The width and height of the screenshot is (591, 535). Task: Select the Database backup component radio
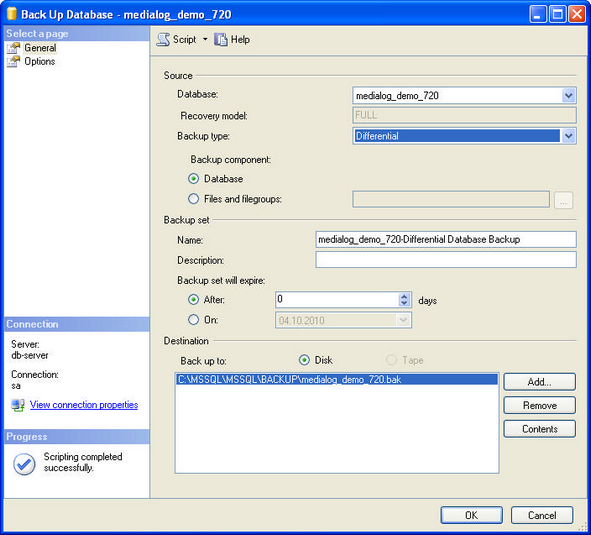(193, 179)
